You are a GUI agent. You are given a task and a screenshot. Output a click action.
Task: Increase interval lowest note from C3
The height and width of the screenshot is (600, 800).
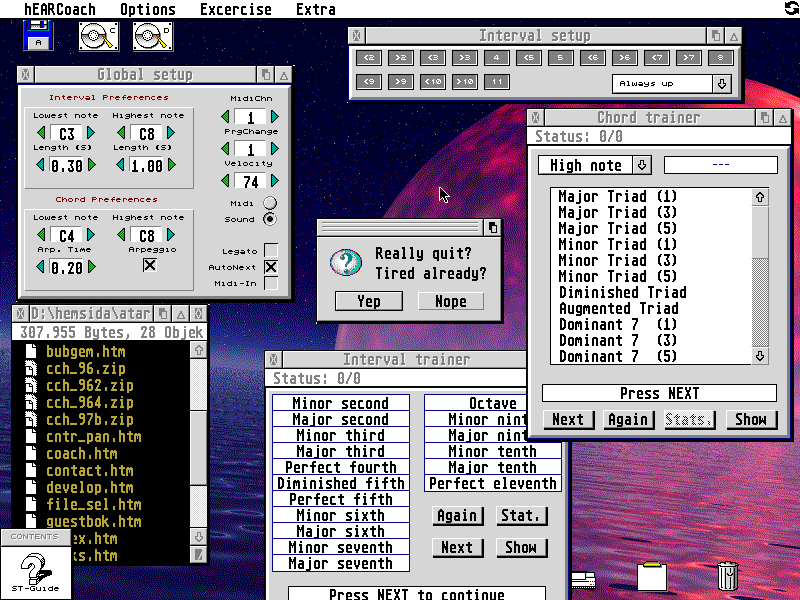(91, 133)
